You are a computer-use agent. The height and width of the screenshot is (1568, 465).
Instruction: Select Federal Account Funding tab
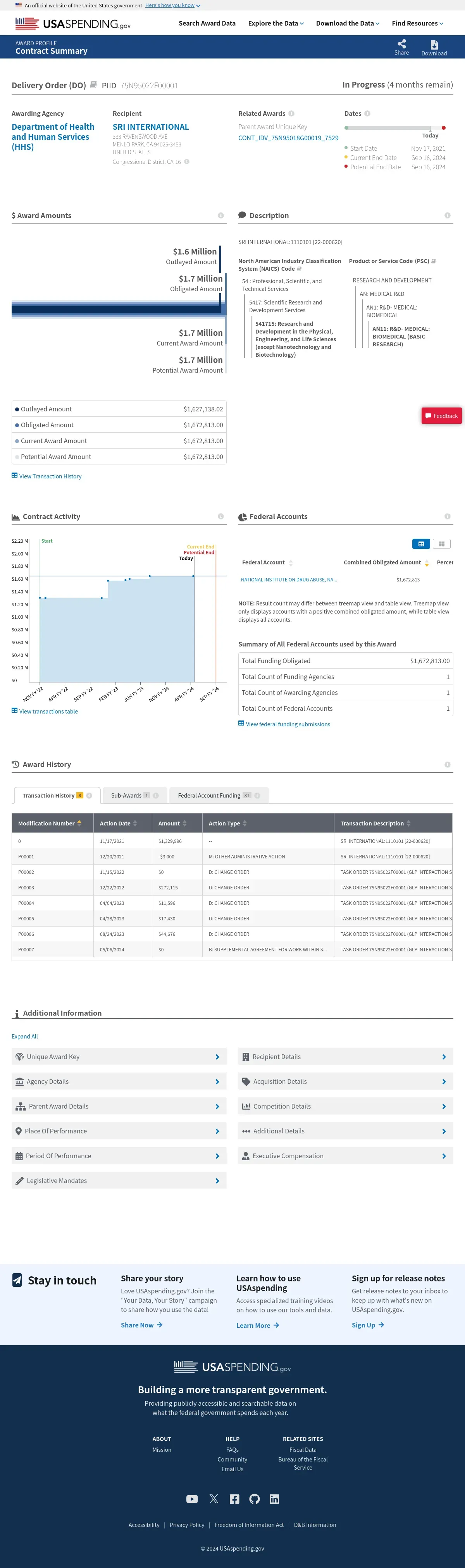pos(219,796)
